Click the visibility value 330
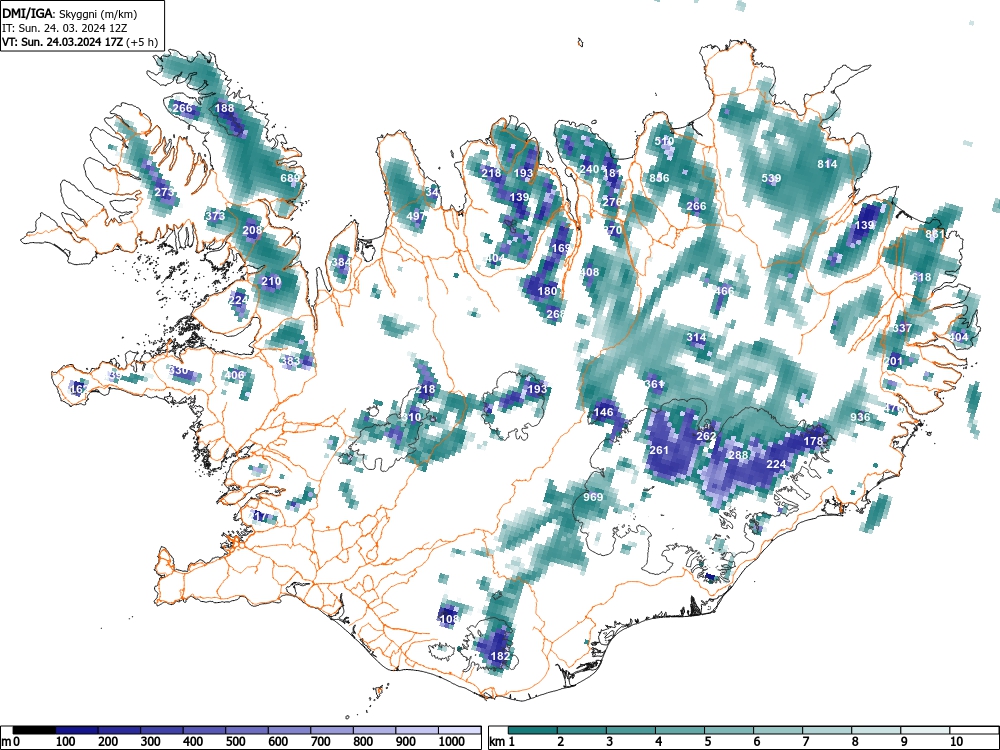Screen dimensions: 1000x750 (178, 370)
